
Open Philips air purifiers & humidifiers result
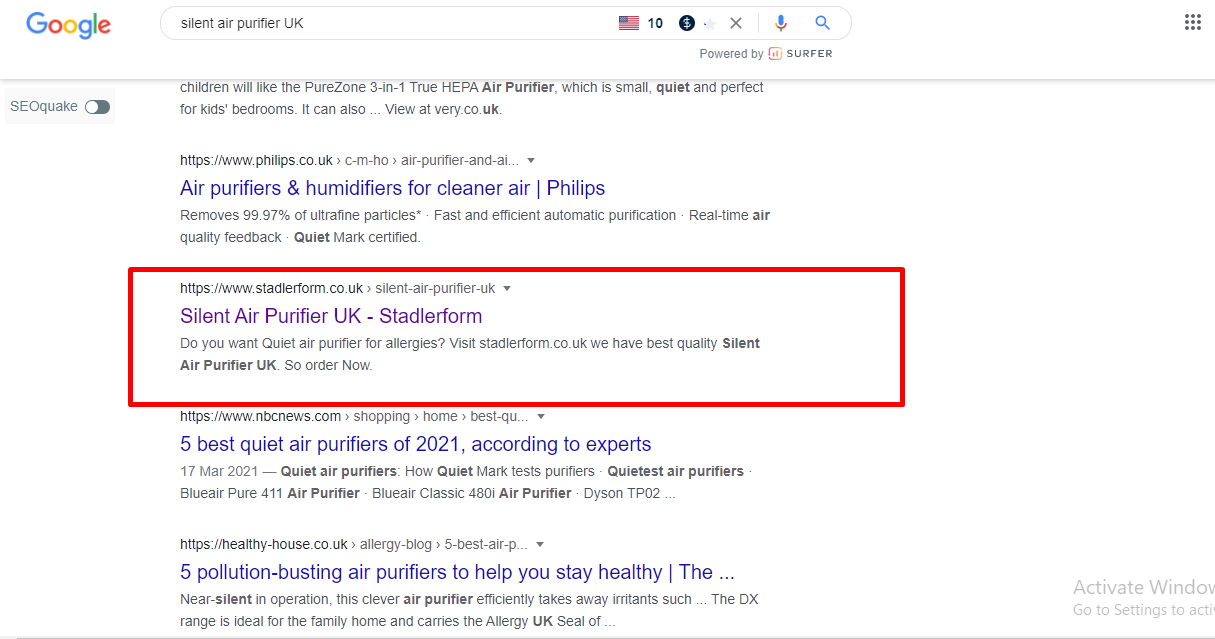point(392,188)
